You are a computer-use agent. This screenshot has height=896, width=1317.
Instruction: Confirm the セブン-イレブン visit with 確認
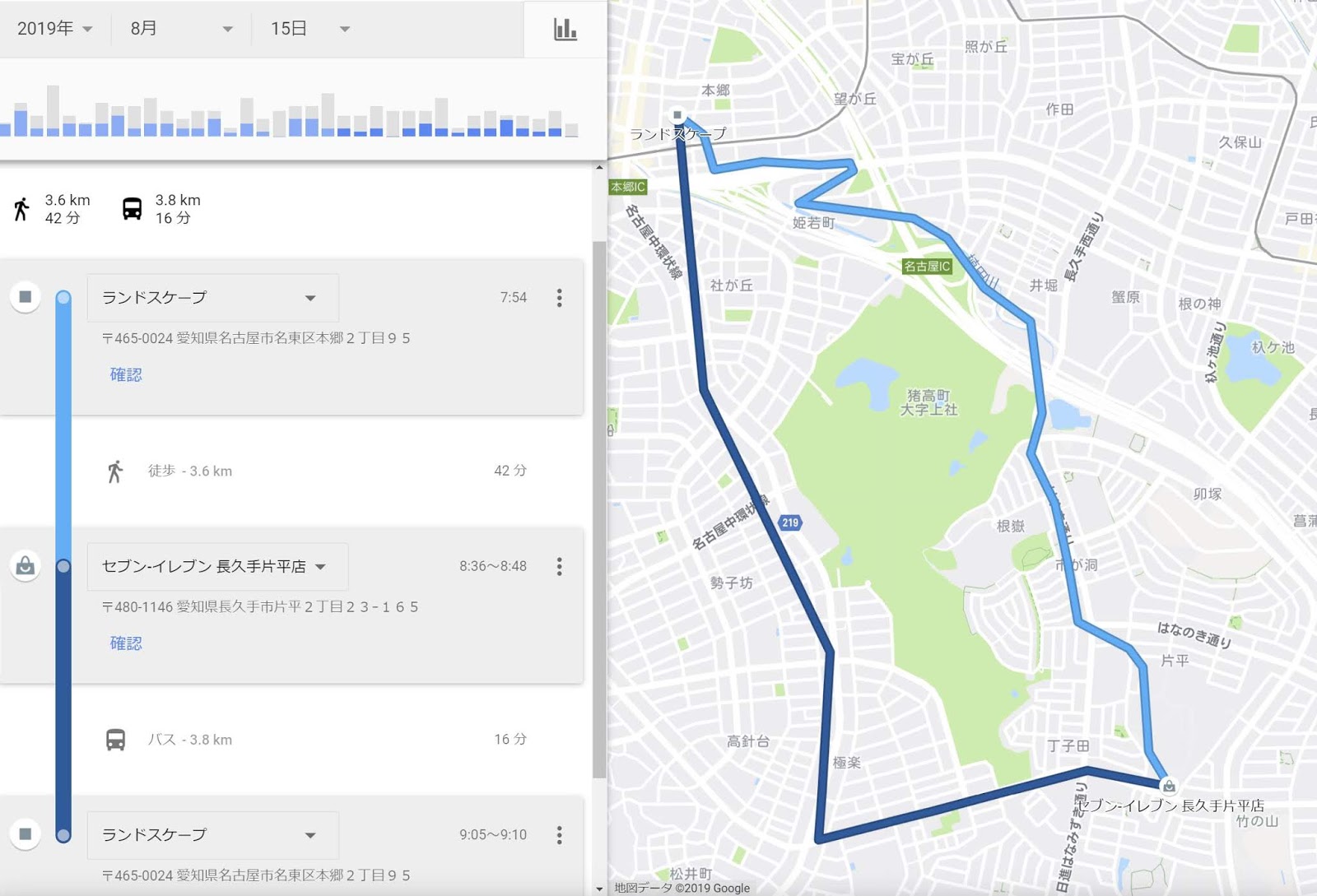[x=126, y=643]
